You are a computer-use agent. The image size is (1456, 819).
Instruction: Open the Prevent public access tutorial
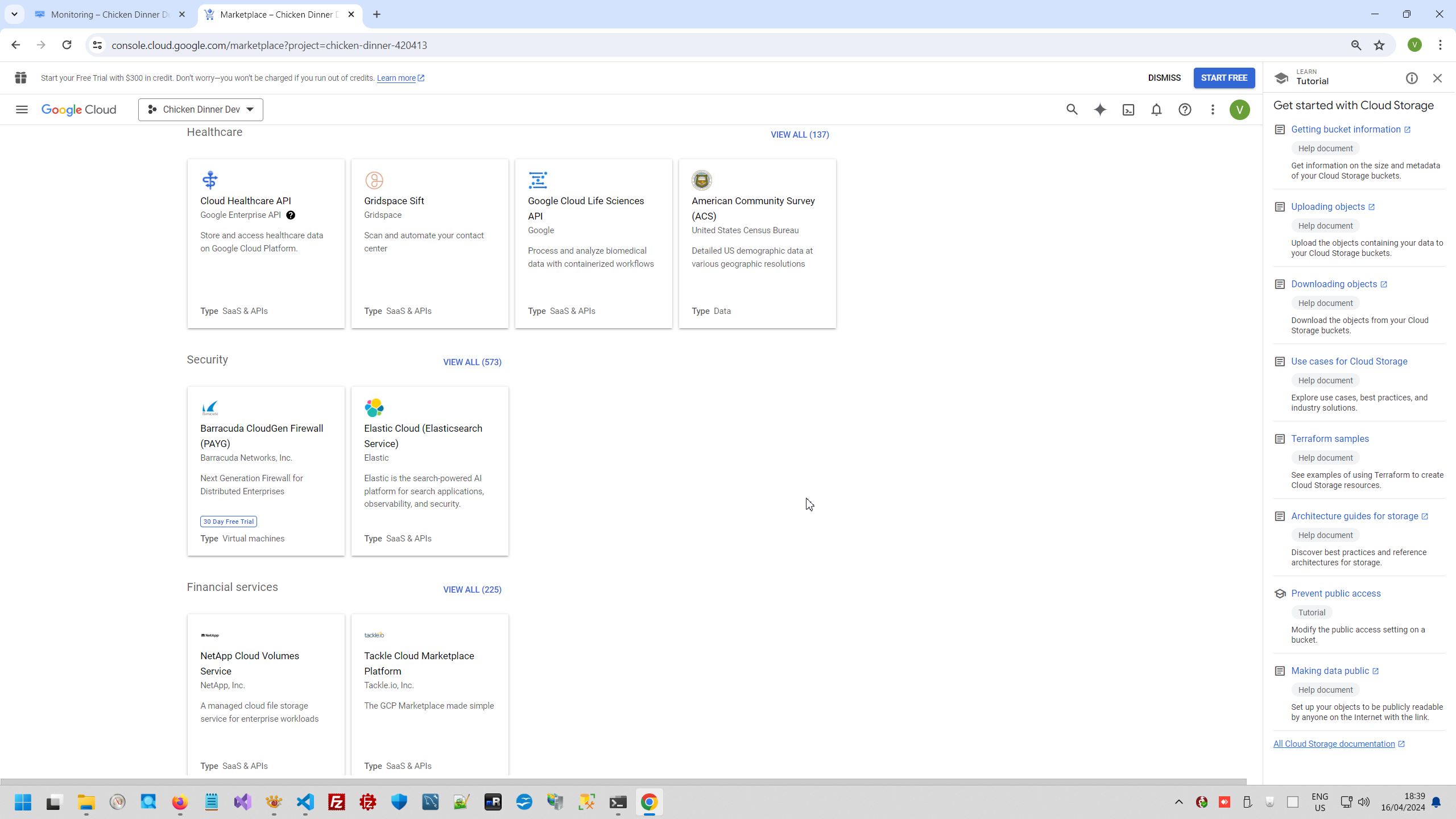coord(1335,593)
